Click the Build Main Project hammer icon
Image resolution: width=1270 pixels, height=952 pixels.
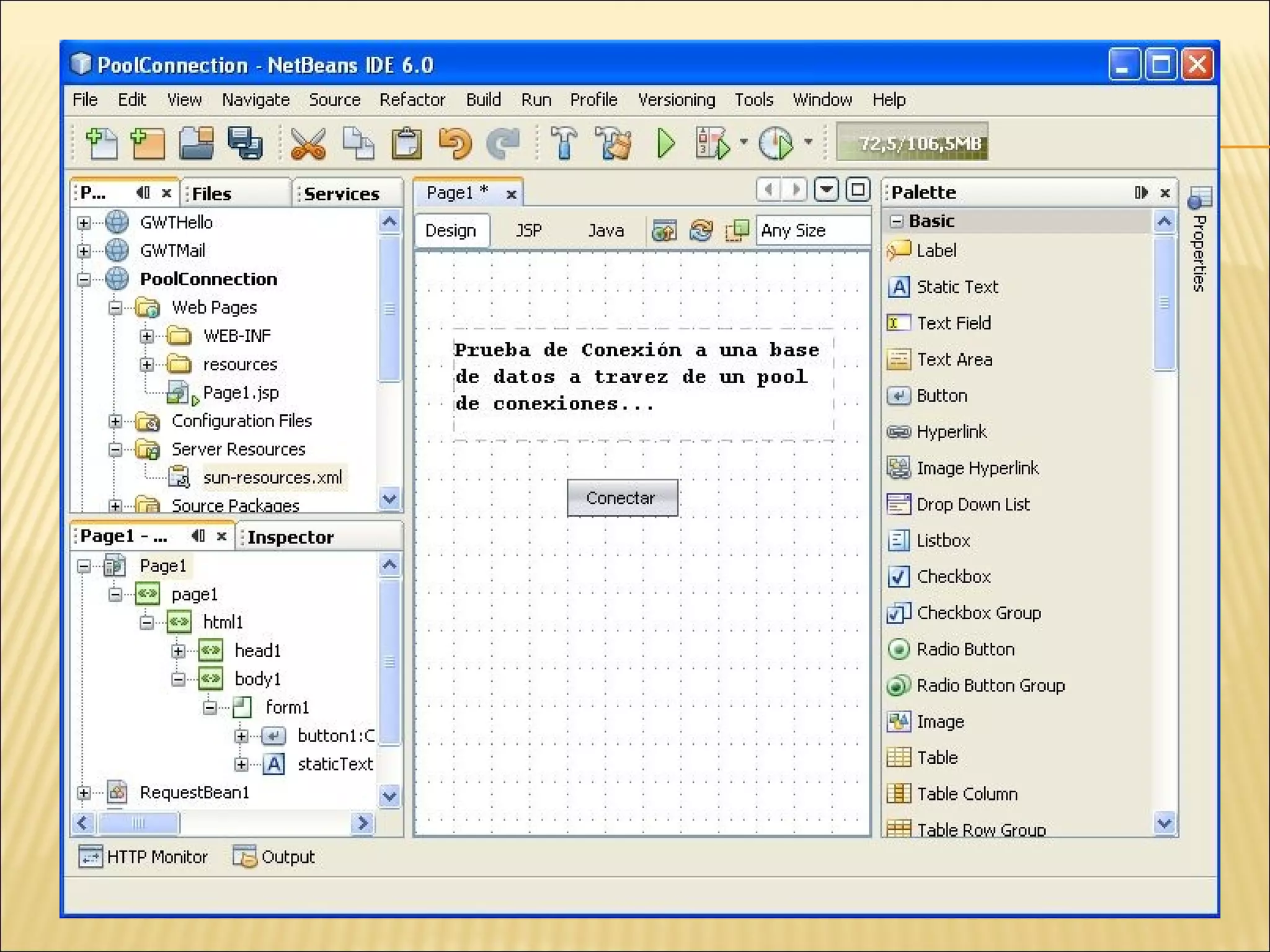pos(563,143)
